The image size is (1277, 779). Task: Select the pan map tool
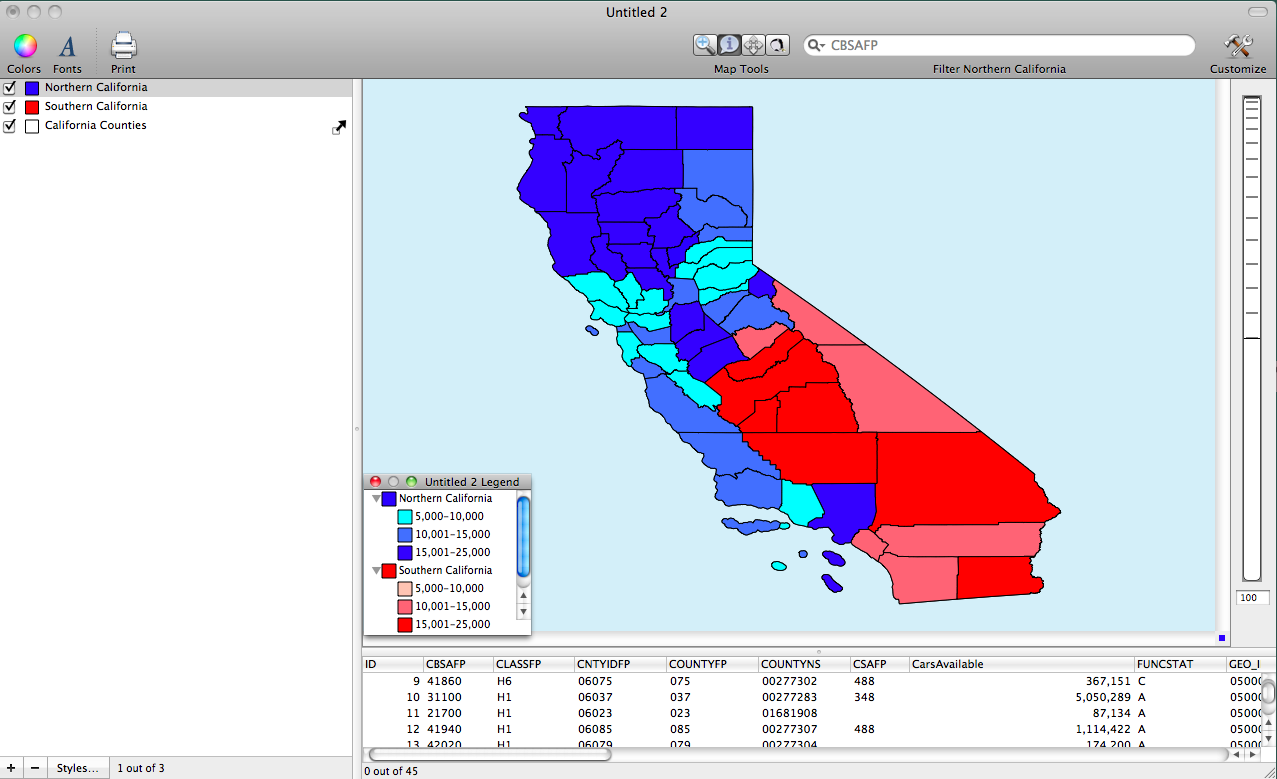[753, 45]
